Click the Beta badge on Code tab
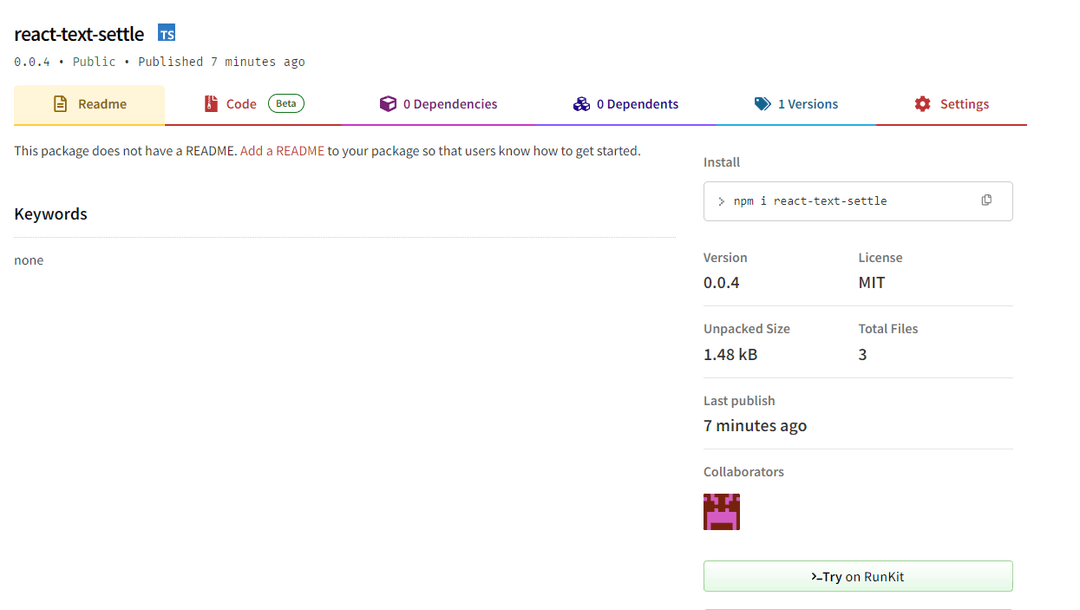This screenshot has height=610, width=1080. click(286, 103)
